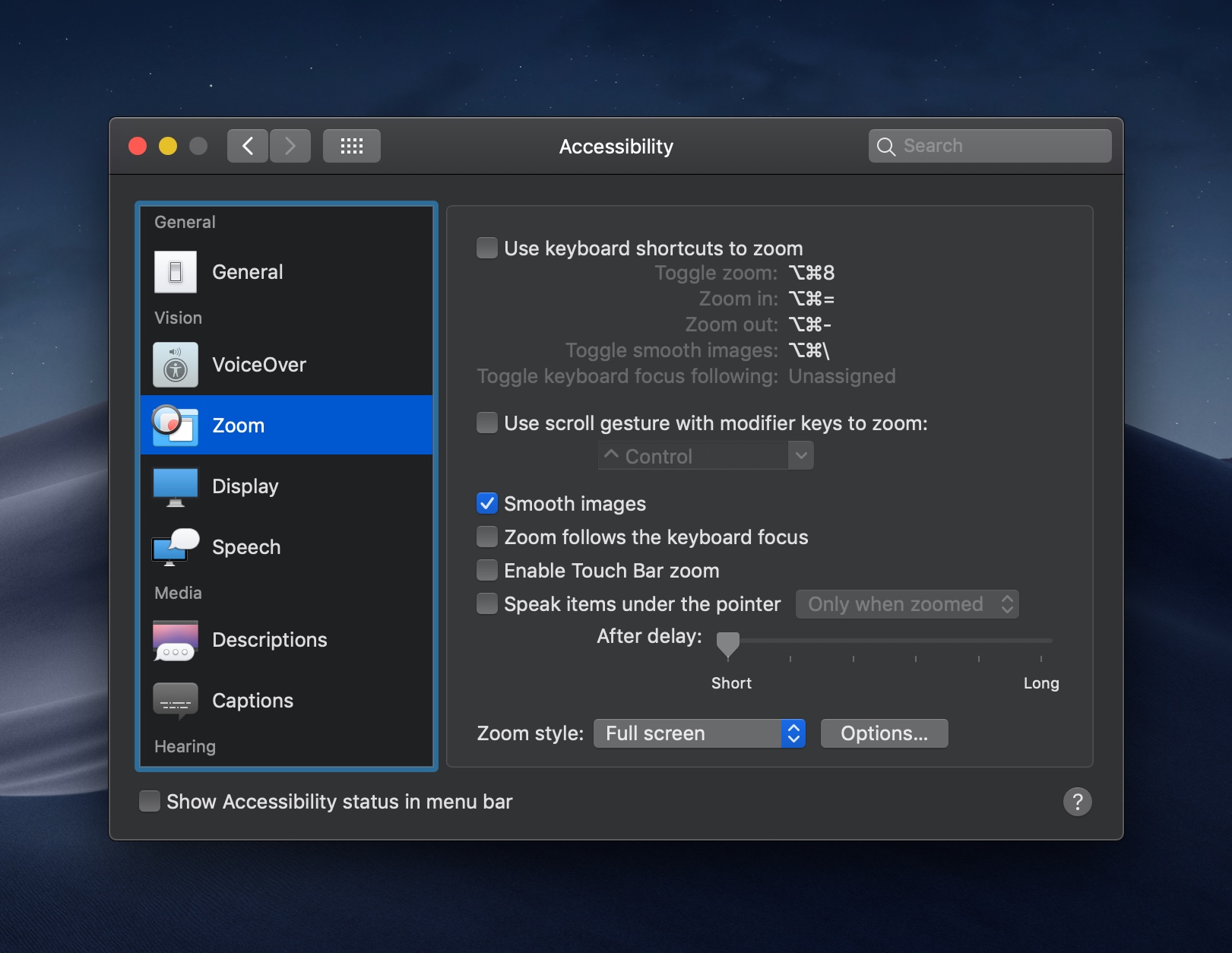Viewport: 1232px width, 953px height.
Task: Open the Only when zoomed popup menu
Action: [907, 604]
